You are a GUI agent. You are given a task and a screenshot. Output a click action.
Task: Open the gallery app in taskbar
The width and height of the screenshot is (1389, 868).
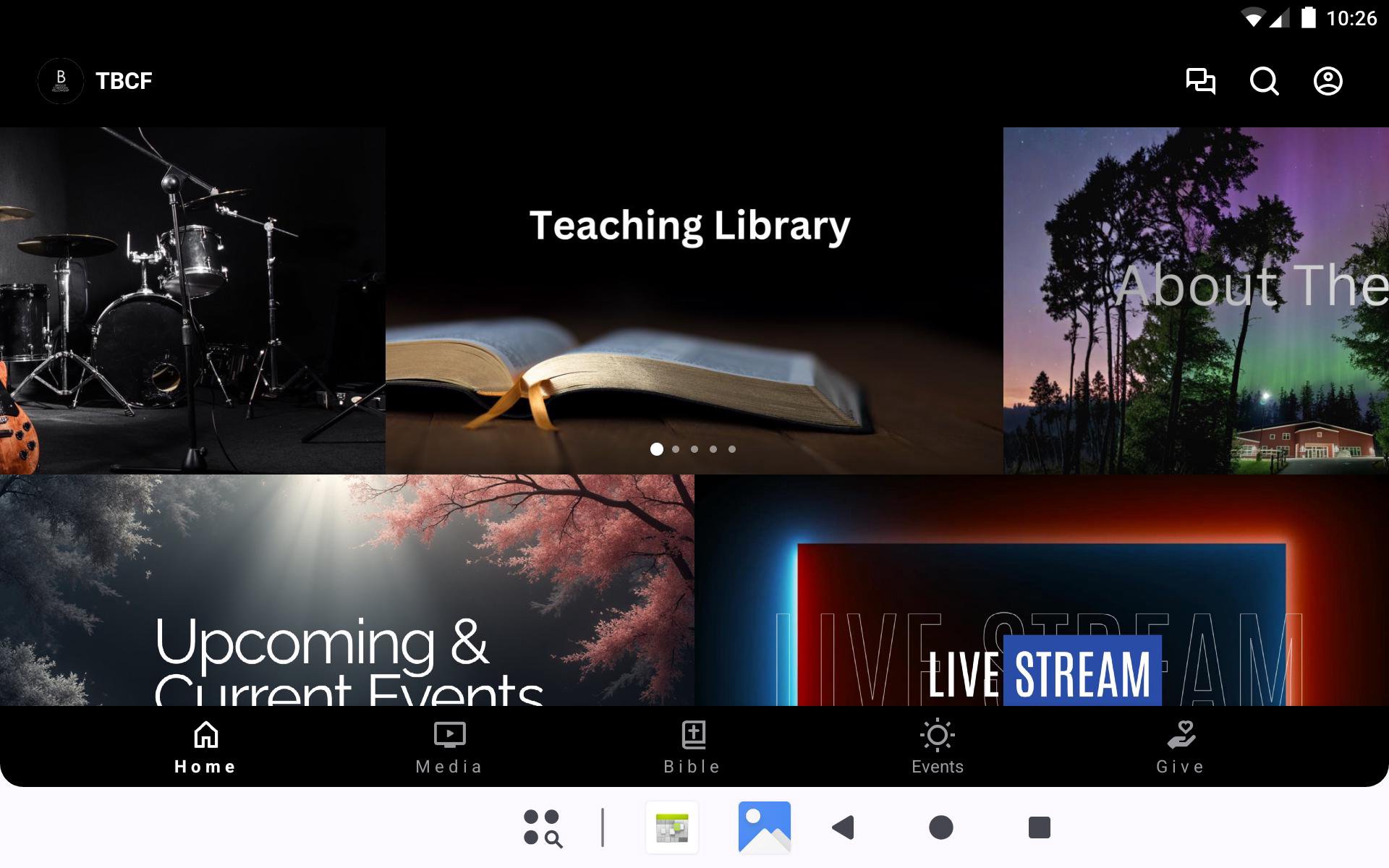tap(764, 827)
